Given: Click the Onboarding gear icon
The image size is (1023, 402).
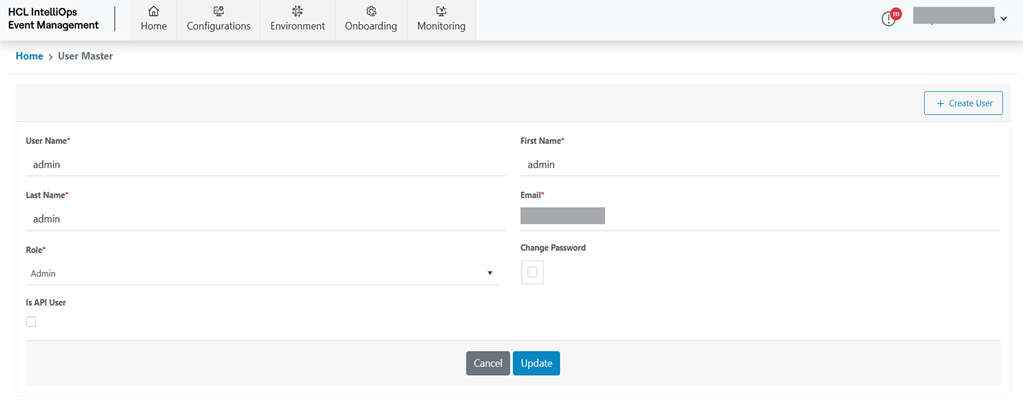Looking at the screenshot, I should (x=371, y=11).
